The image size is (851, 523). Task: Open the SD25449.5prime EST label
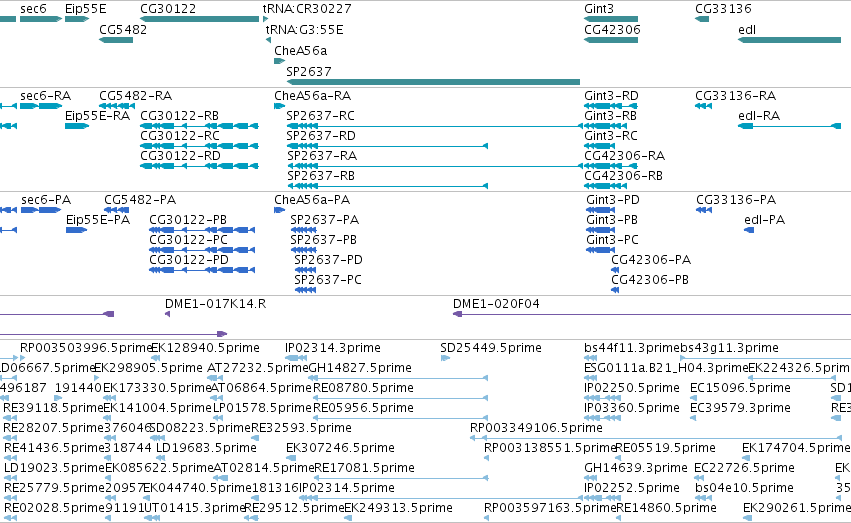point(491,348)
